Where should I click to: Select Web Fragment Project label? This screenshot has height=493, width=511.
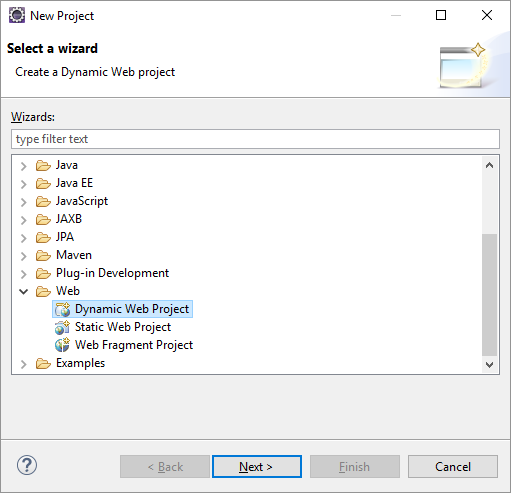[x=134, y=345]
